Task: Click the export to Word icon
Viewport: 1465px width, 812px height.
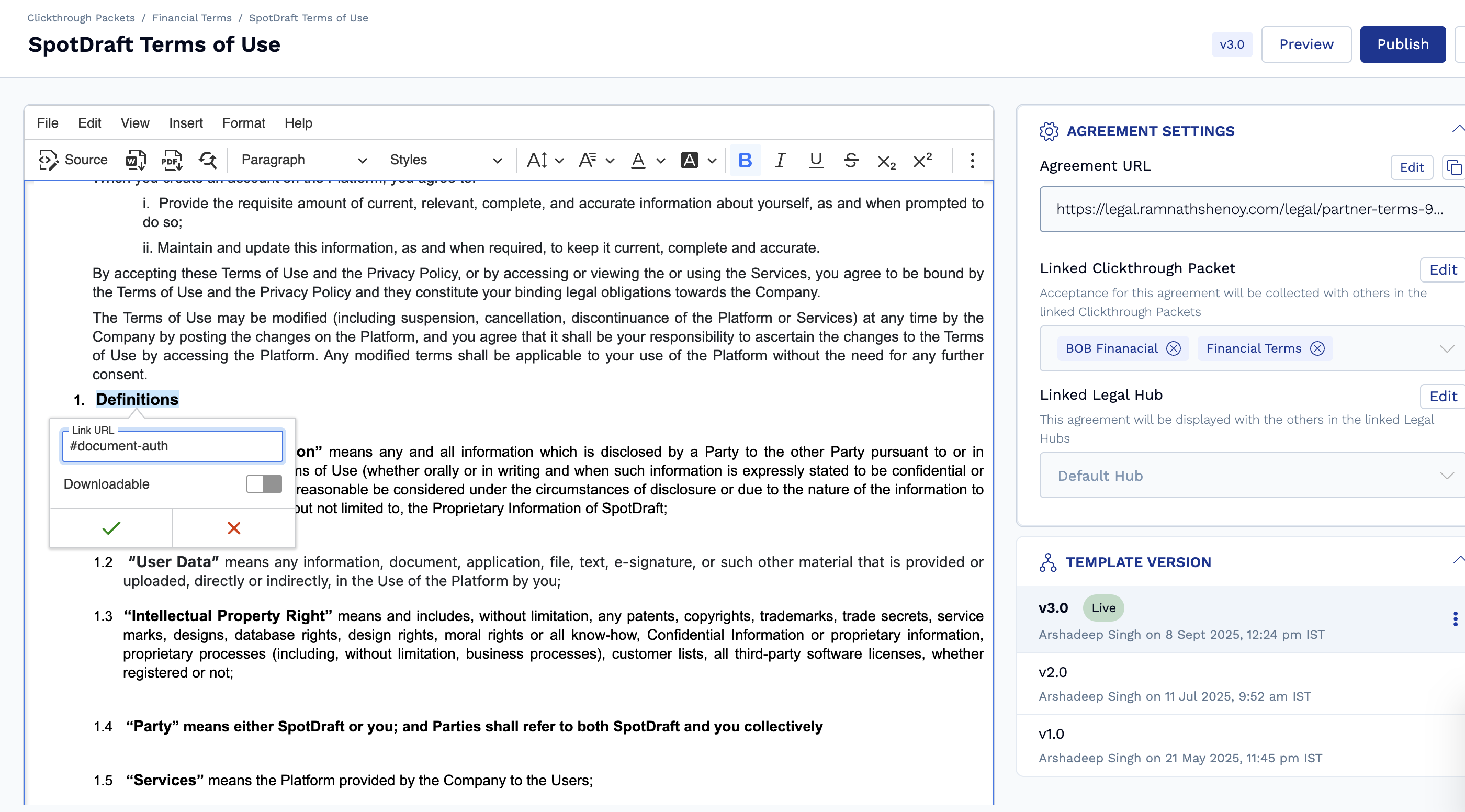Action: click(136, 160)
